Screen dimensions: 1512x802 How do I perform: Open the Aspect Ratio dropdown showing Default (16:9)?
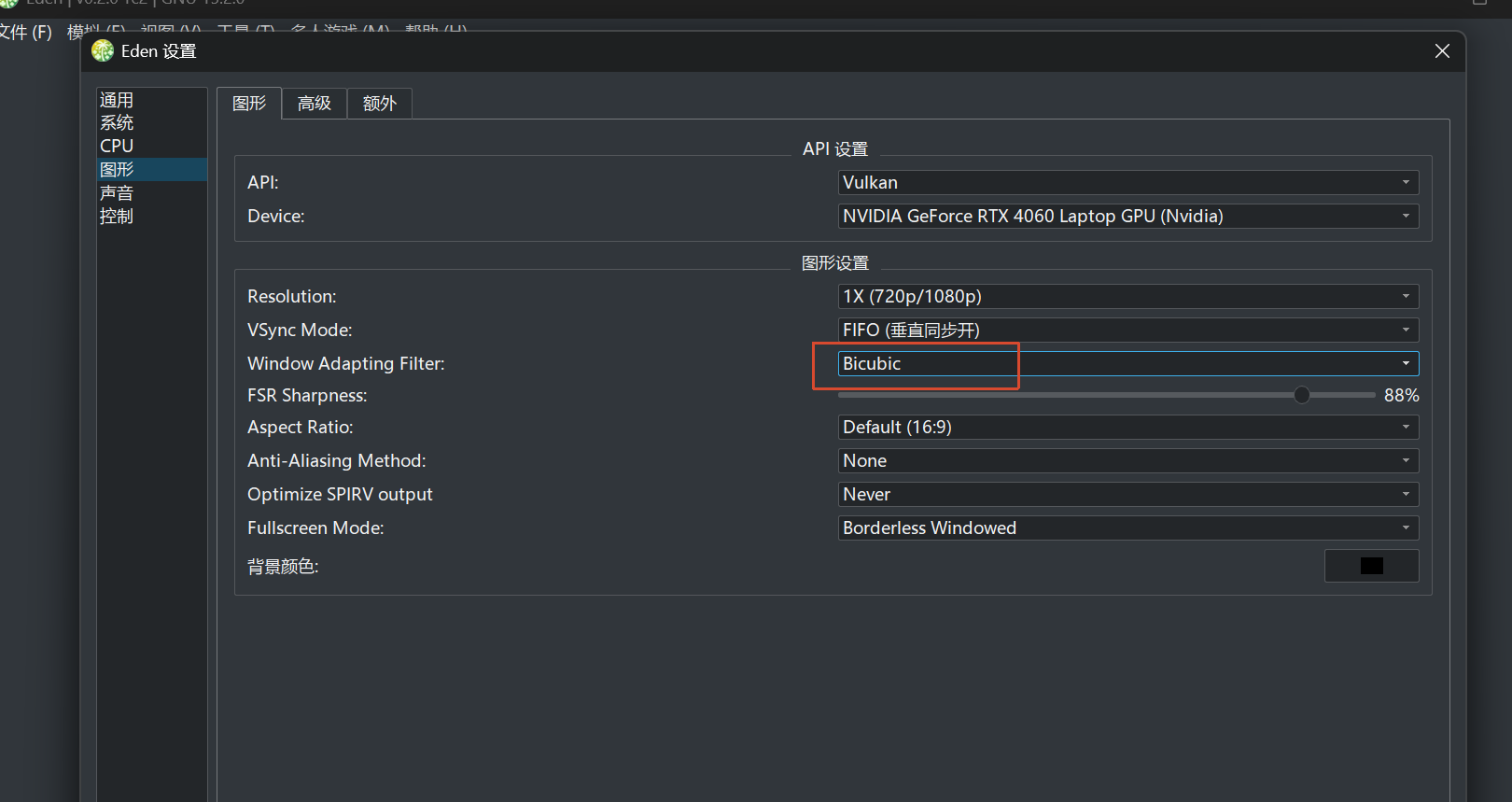tap(1128, 428)
